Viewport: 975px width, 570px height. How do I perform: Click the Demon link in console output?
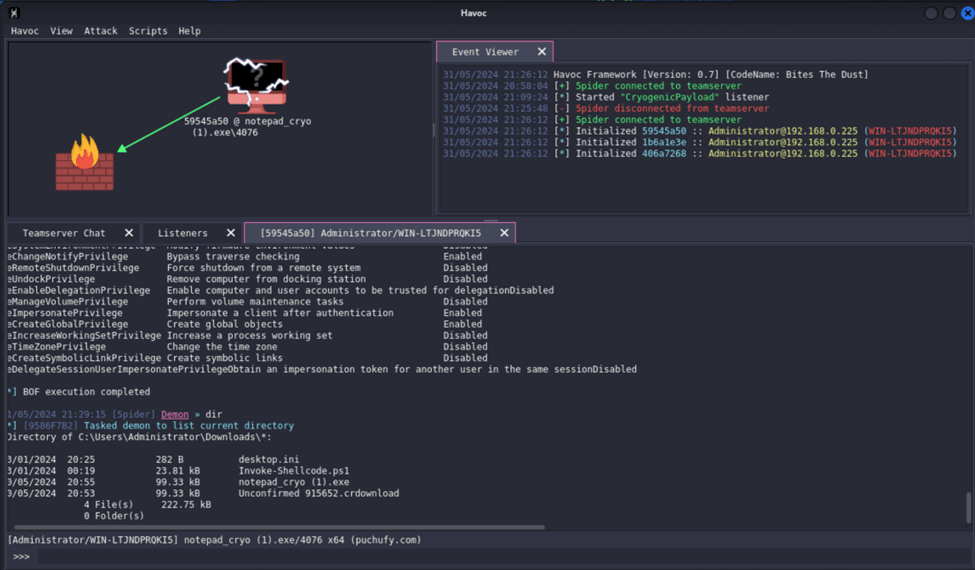tap(174, 414)
